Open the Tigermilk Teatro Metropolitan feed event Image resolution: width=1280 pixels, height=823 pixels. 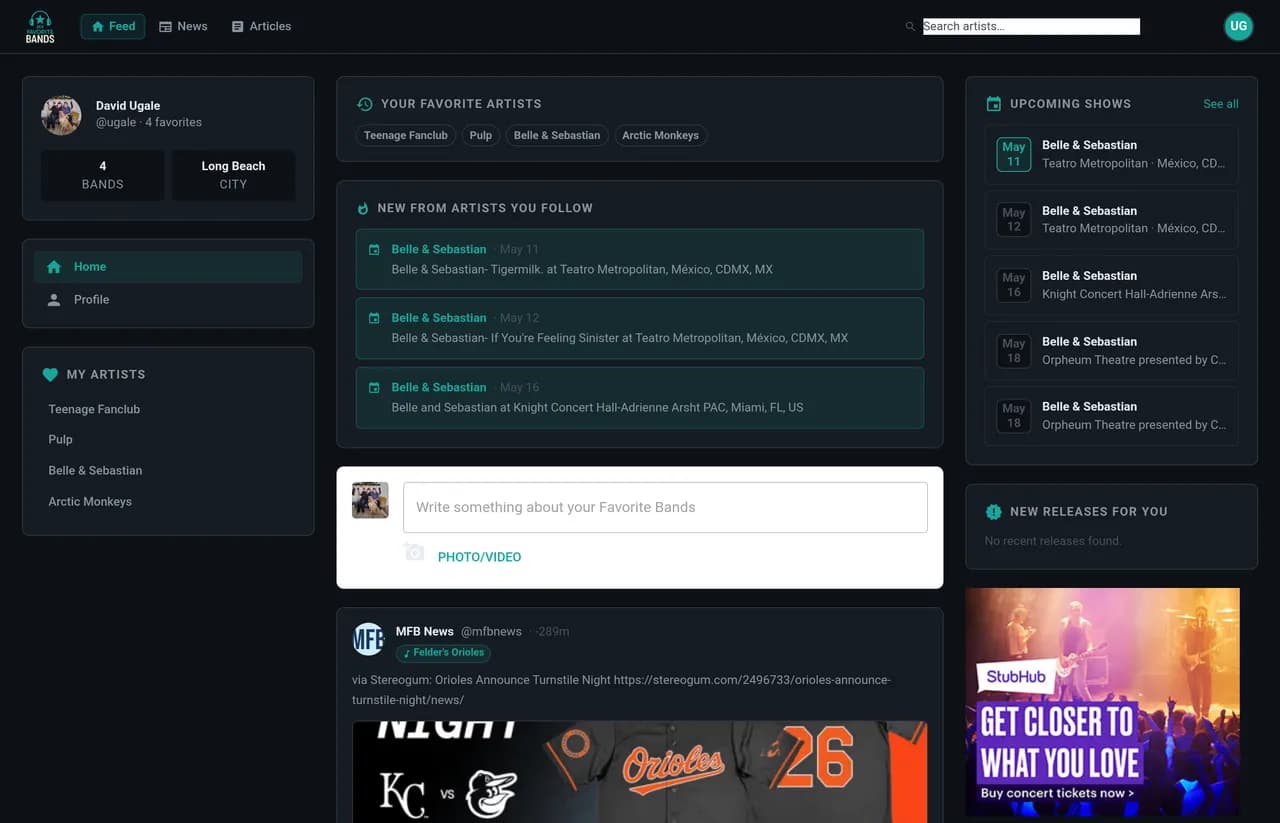tap(640, 259)
